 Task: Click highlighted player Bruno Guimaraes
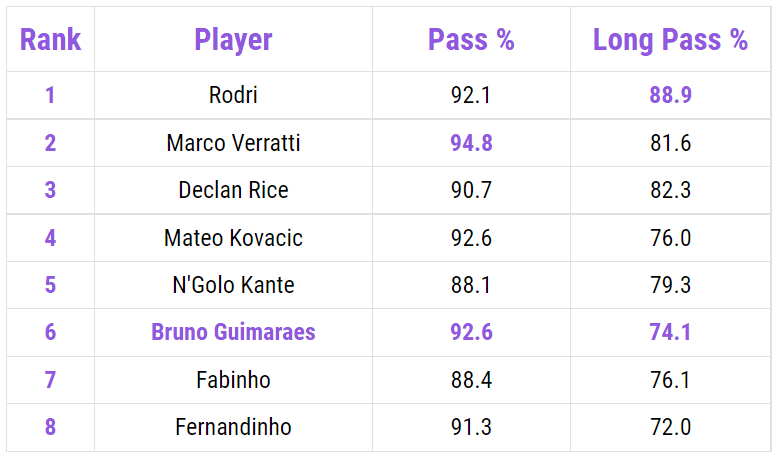click(233, 332)
